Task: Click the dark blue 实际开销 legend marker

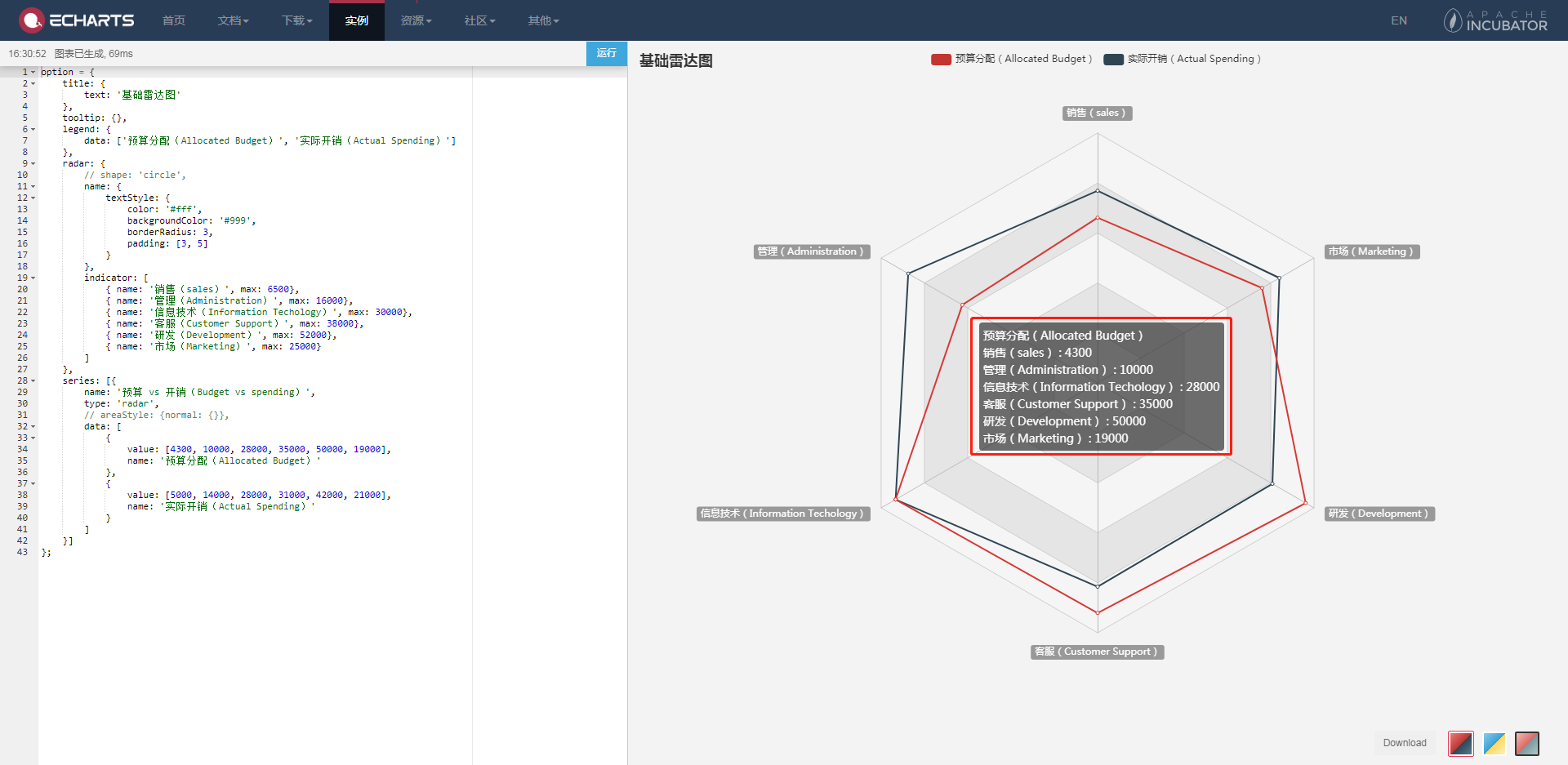Action: pyautogui.click(x=1113, y=59)
